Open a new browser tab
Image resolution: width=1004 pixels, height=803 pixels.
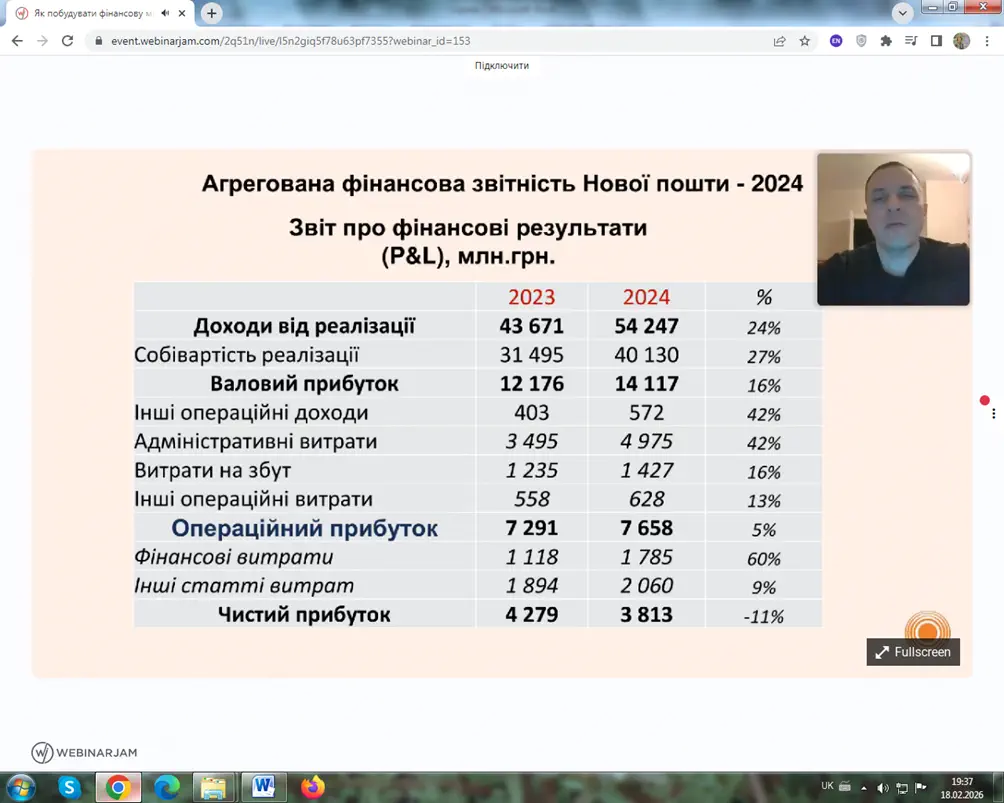click(x=212, y=13)
